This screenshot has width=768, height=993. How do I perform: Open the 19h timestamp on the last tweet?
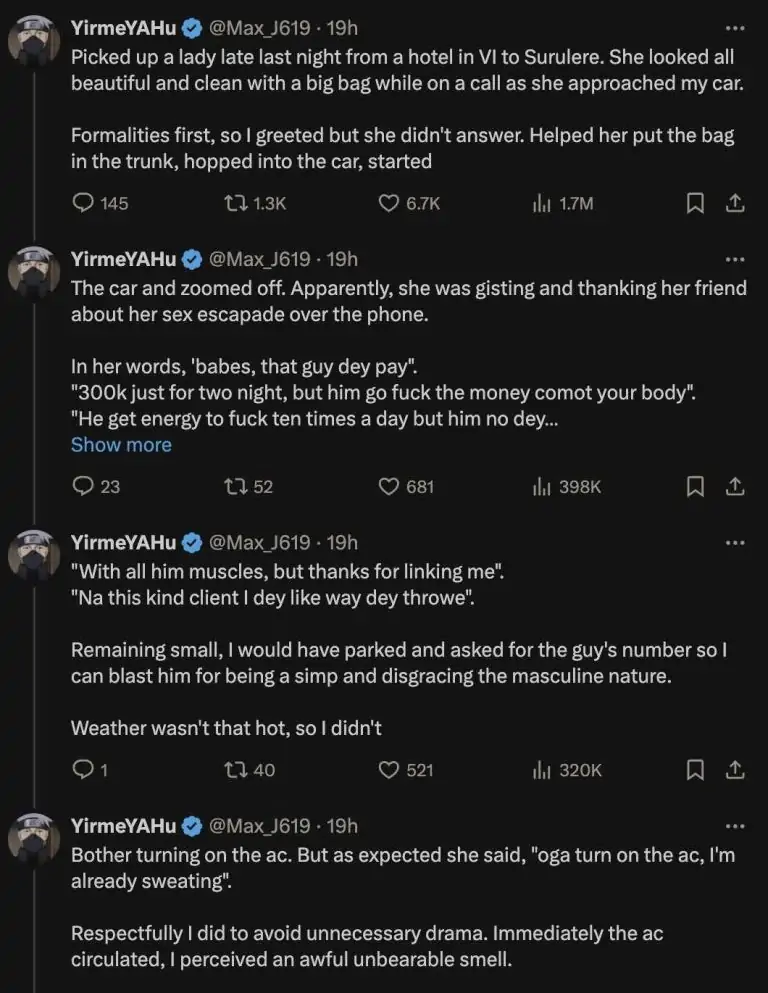coord(342,826)
